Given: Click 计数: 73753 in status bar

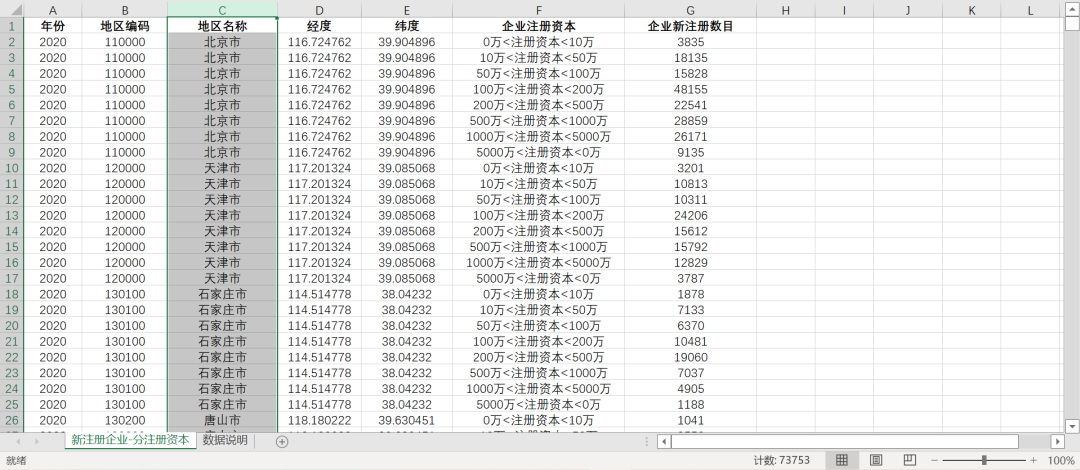Looking at the screenshot, I should (781, 460).
